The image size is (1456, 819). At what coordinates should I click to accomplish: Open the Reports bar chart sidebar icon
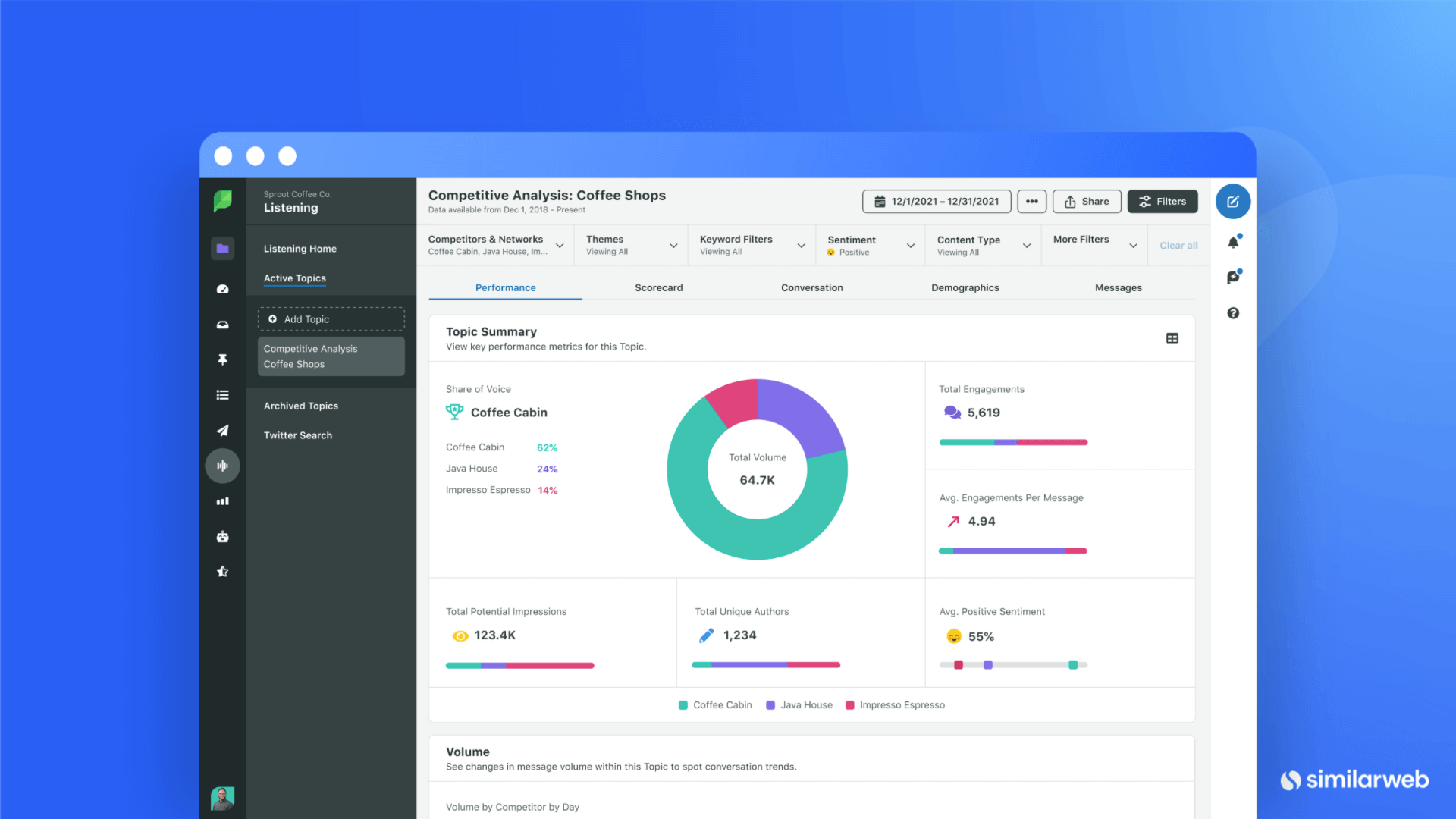pyautogui.click(x=222, y=501)
